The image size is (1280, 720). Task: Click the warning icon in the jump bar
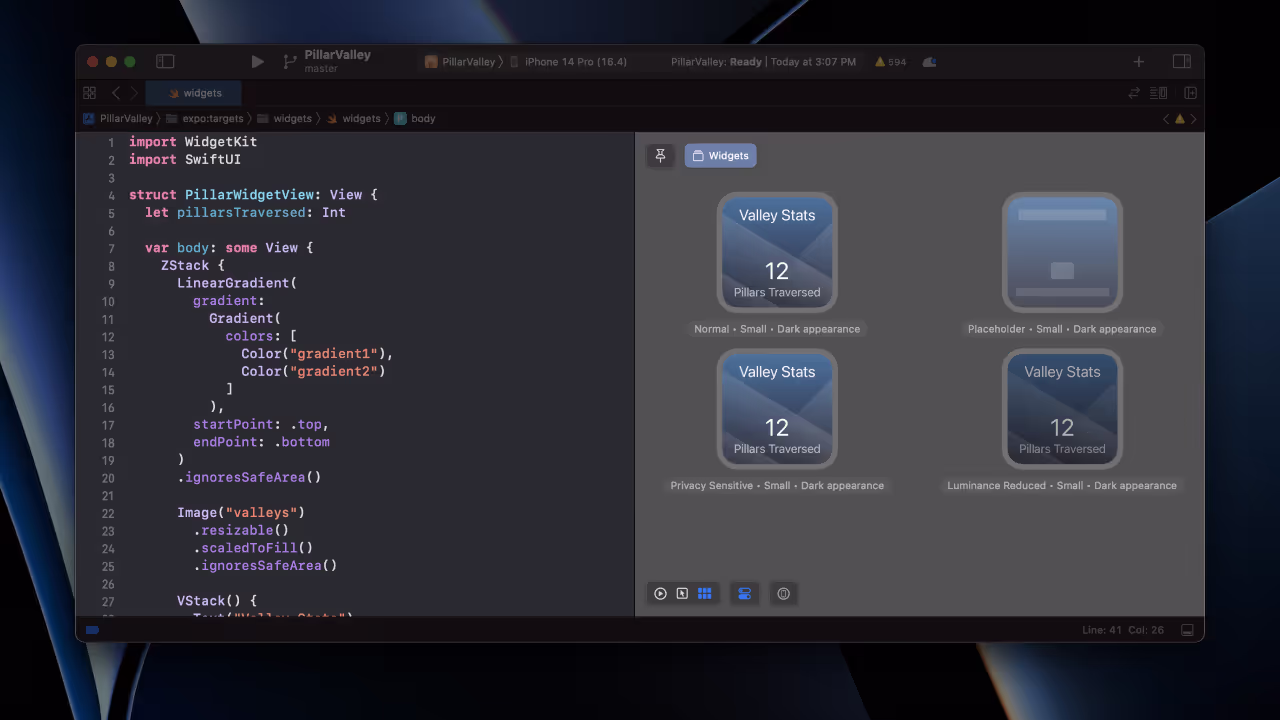point(1179,118)
